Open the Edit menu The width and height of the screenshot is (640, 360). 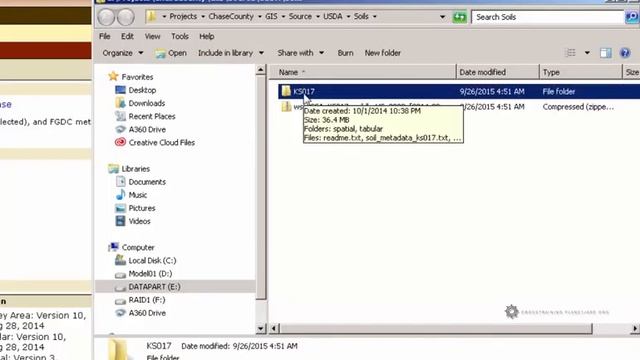[127, 36]
